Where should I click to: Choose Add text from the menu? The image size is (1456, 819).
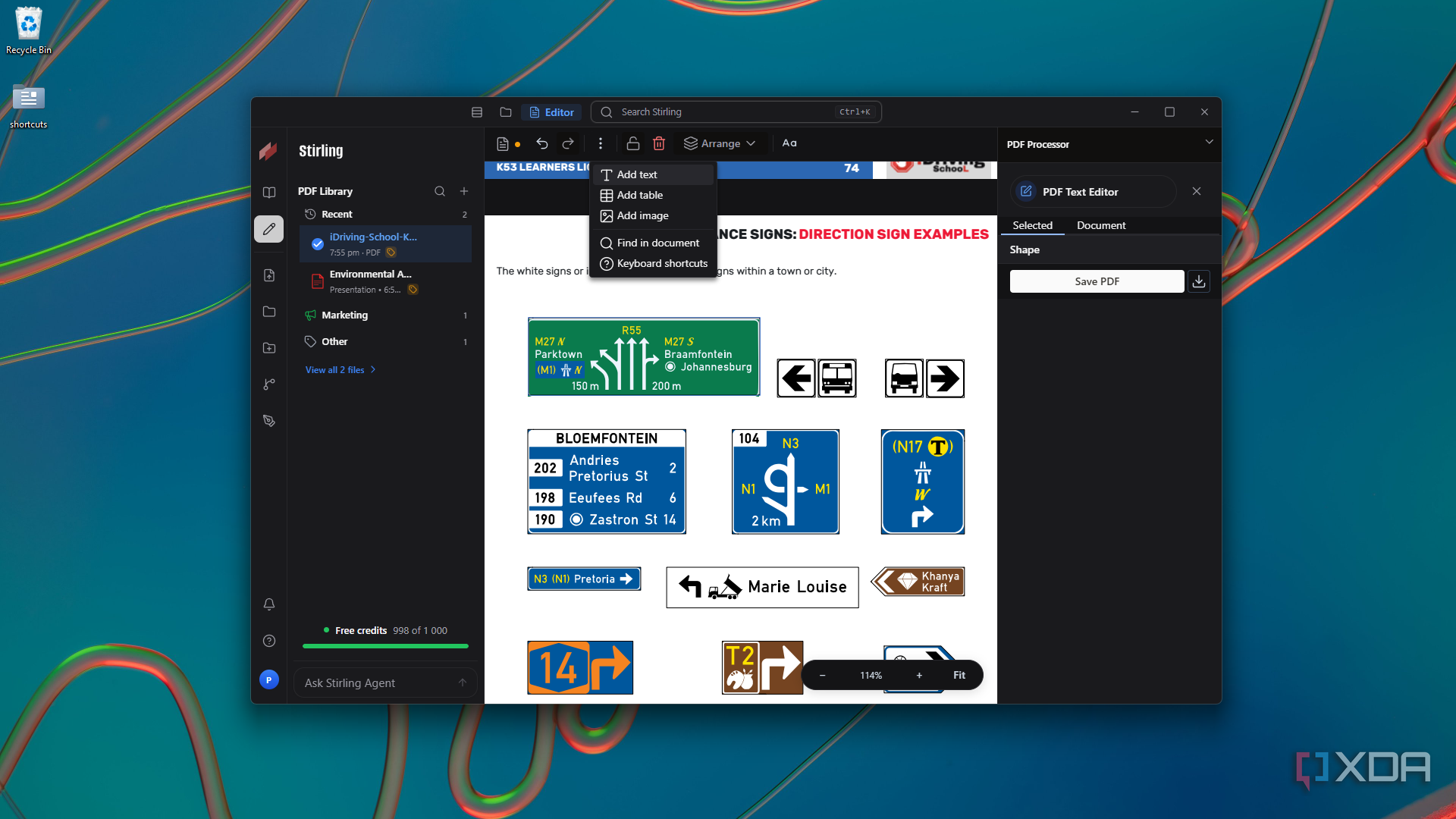pyautogui.click(x=653, y=174)
